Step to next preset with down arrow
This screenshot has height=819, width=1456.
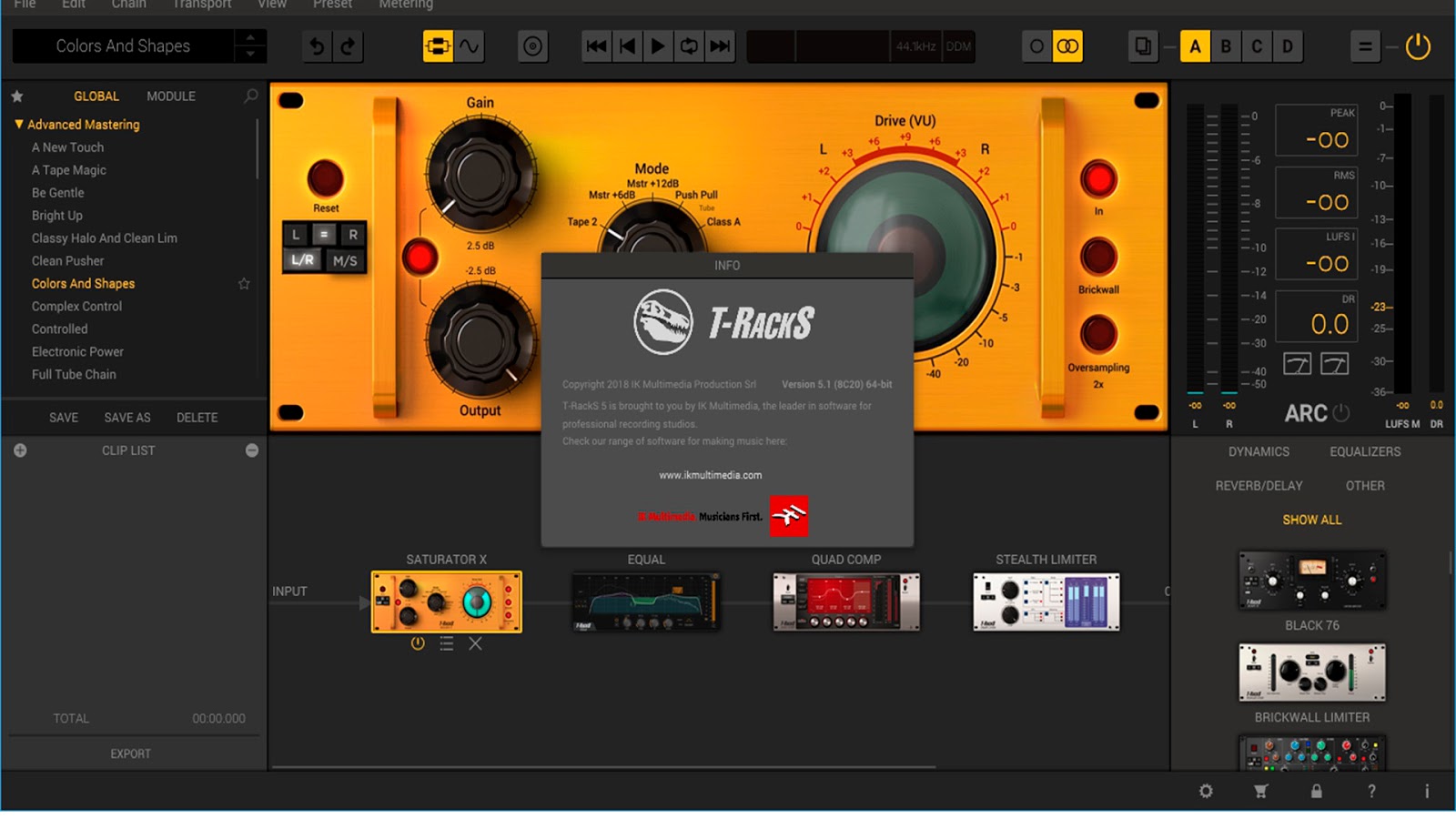[250, 55]
